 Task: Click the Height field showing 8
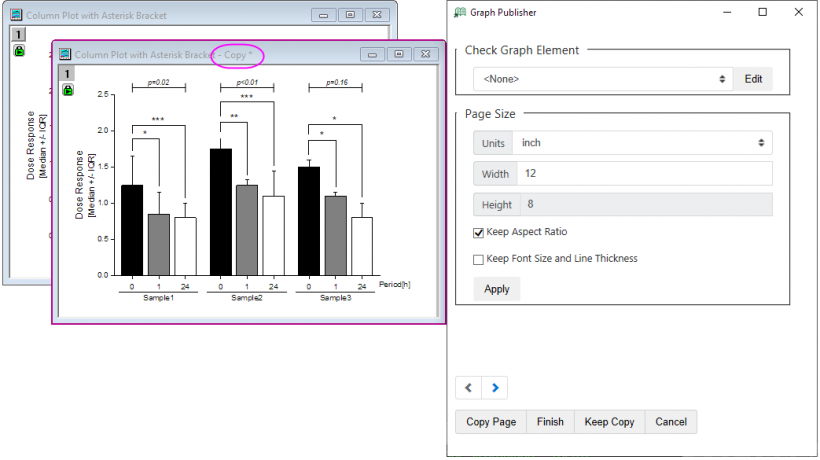646,204
